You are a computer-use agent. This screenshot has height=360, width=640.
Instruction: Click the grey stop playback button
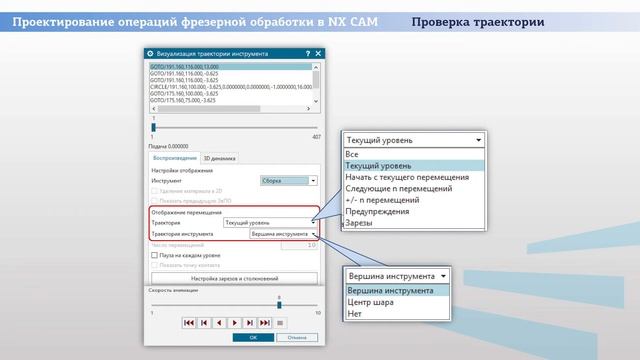280,323
